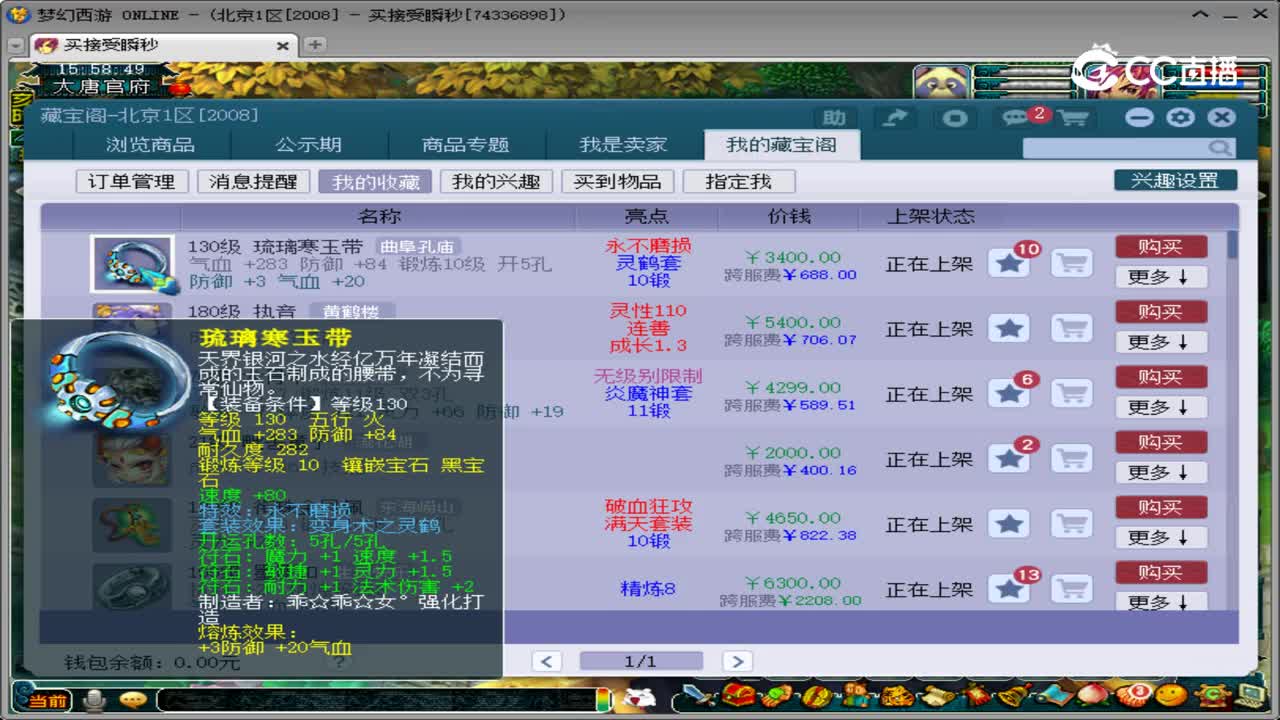Click the computer monitor icon in toolbar
The image size is (1280, 720).
click(x=1251, y=694)
